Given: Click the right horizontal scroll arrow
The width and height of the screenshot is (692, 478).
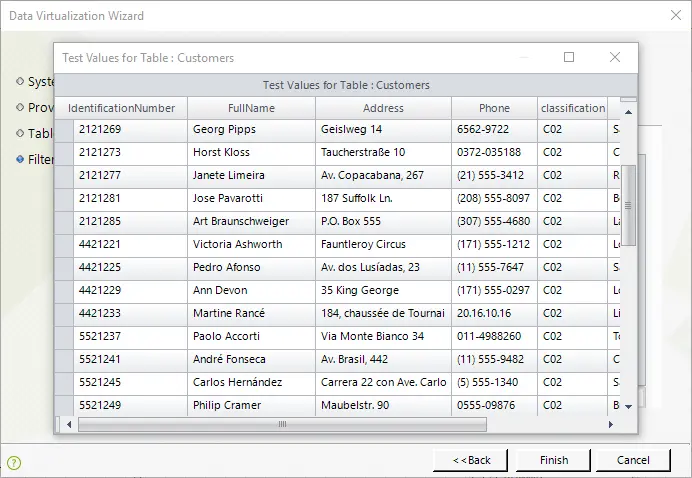Looking at the screenshot, I should pyautogui.click(x=611, y=425).
